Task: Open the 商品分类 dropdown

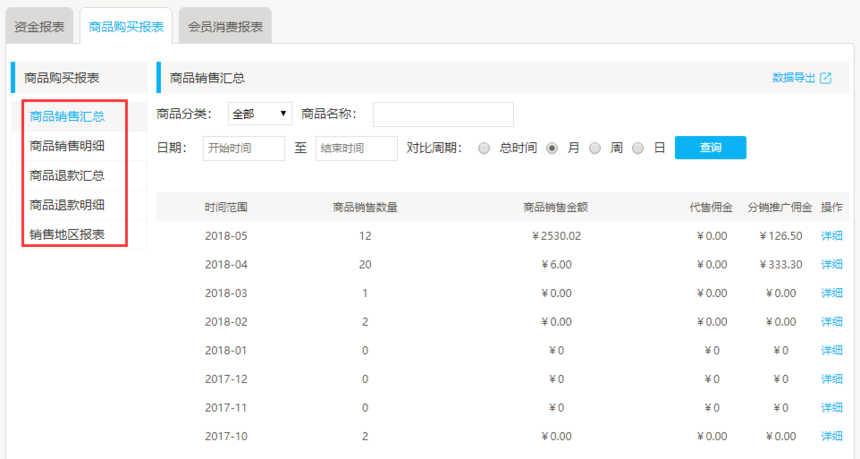Action: pos(260,114)
